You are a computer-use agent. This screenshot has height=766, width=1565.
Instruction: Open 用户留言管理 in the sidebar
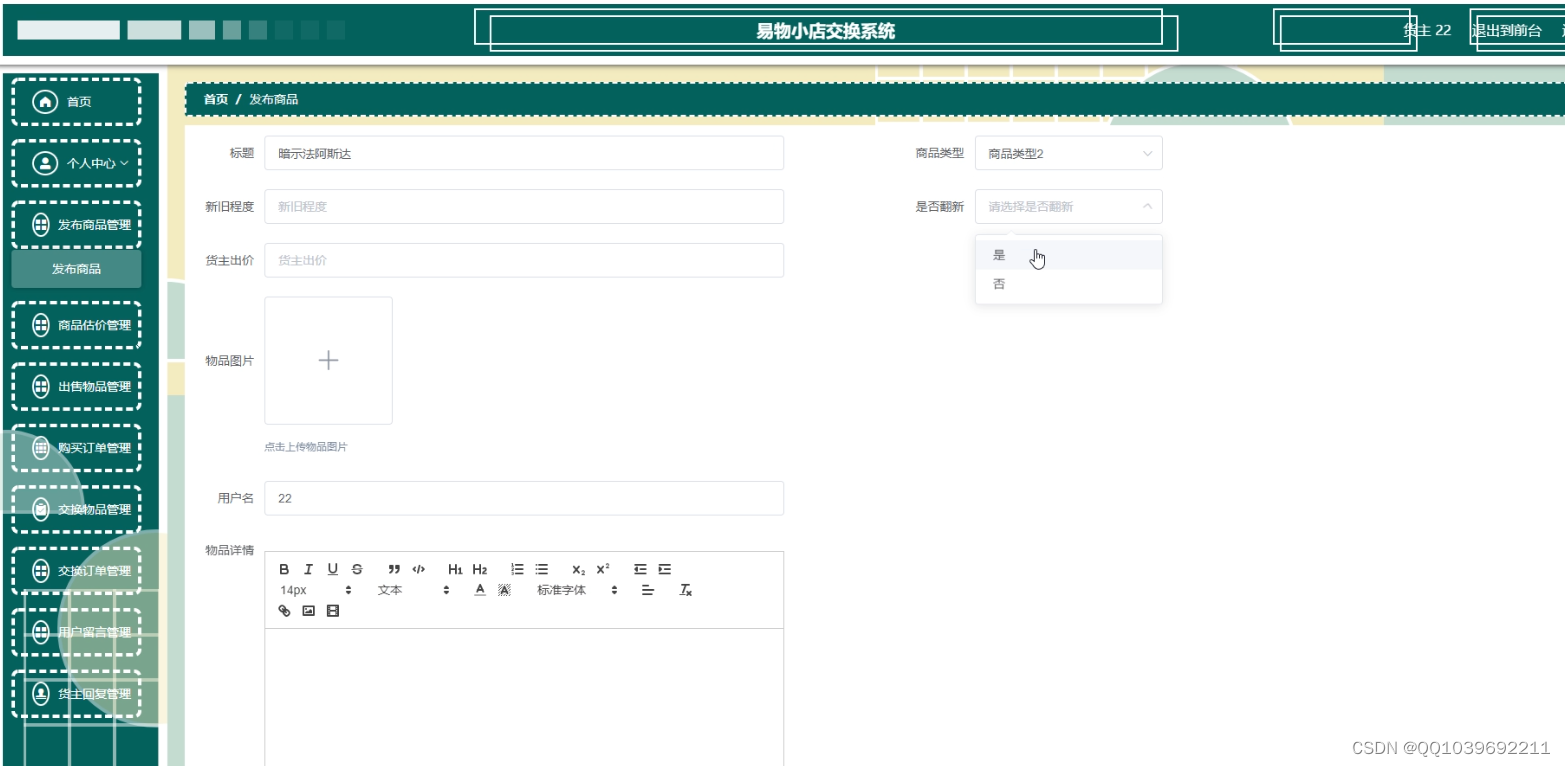click(76, 632)
